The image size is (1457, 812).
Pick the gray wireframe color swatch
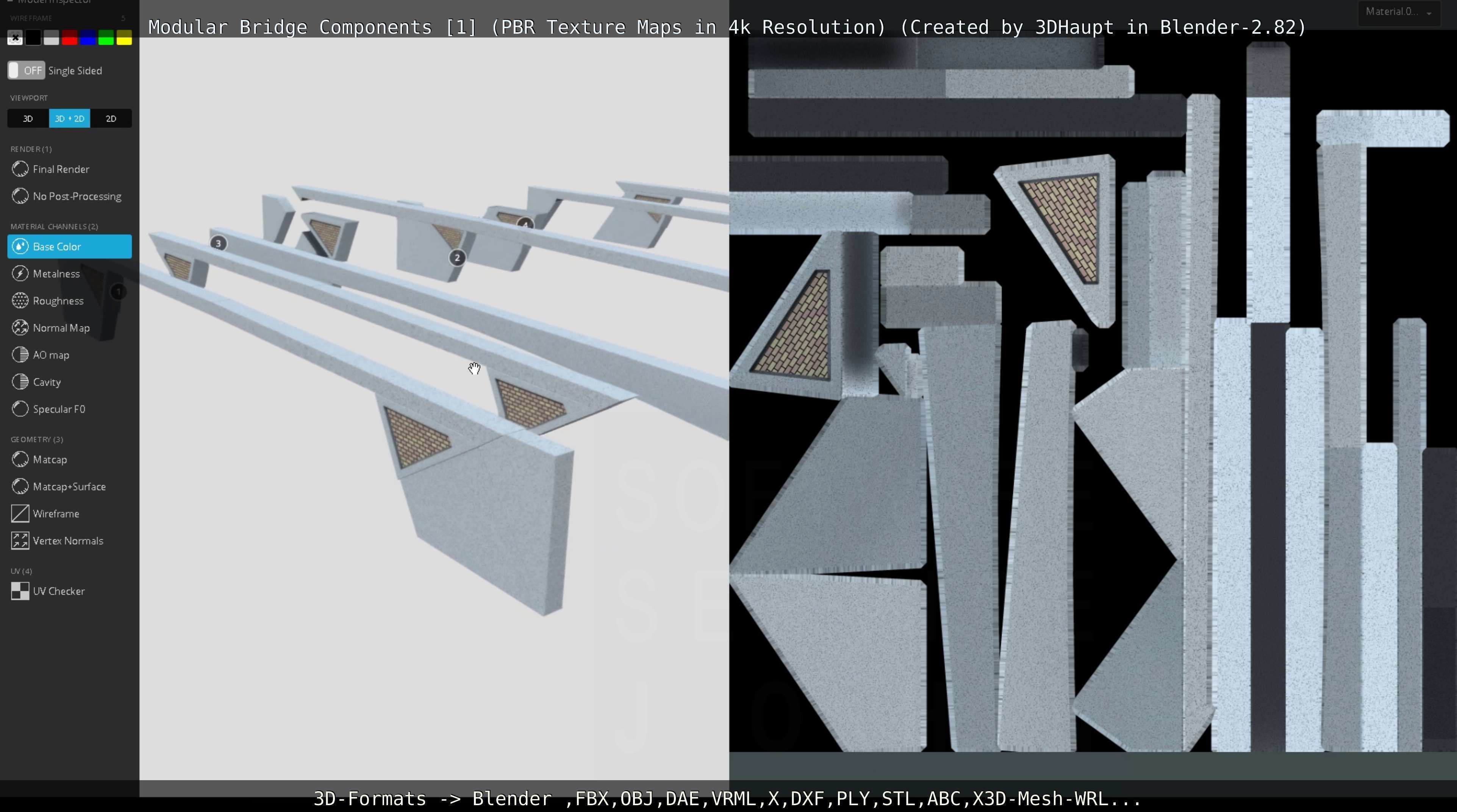click(x=52, y=38)
